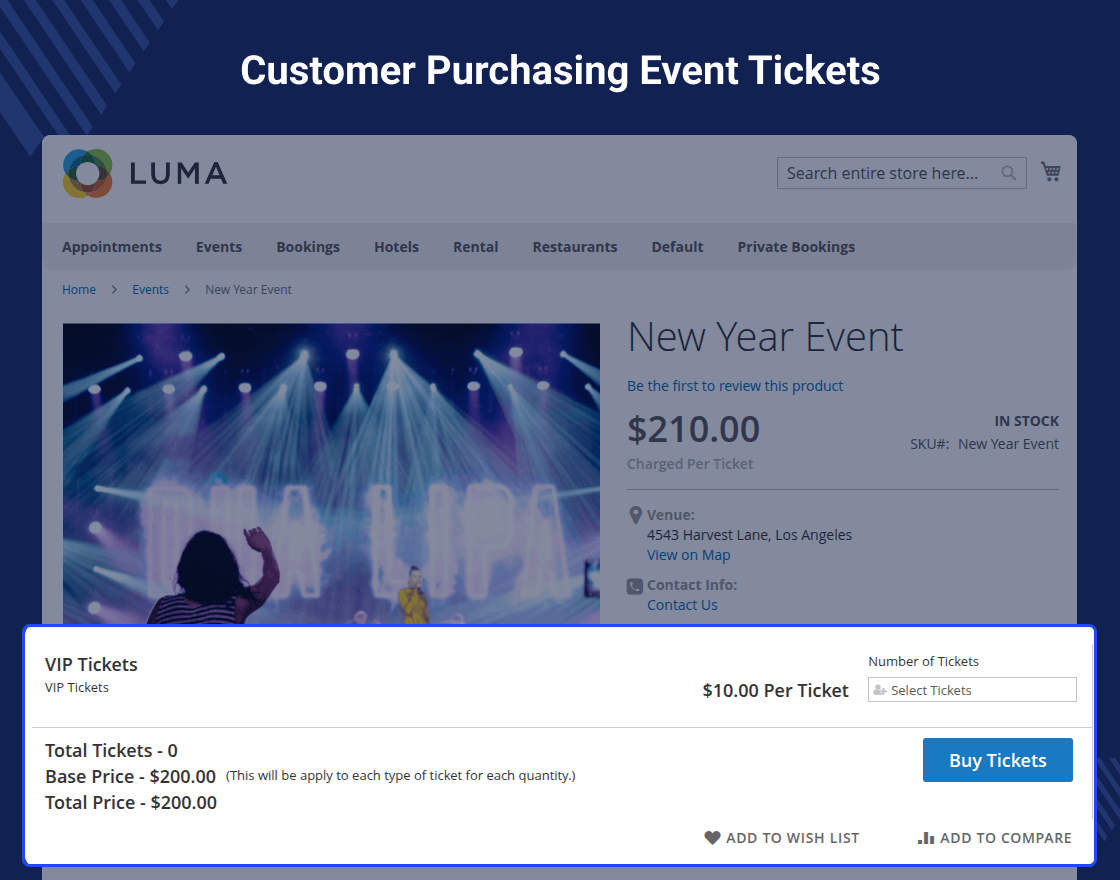Open the Select Tickets dropdown
Image resolution: width=1120 pixels, height=880 pixels.
972,690
